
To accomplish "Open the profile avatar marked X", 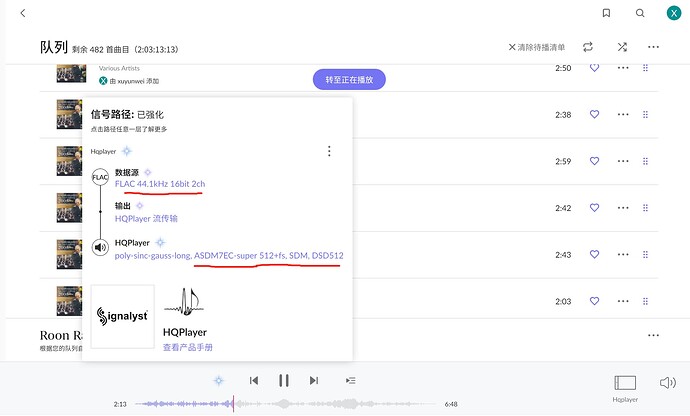I will (x=674, y=13).
